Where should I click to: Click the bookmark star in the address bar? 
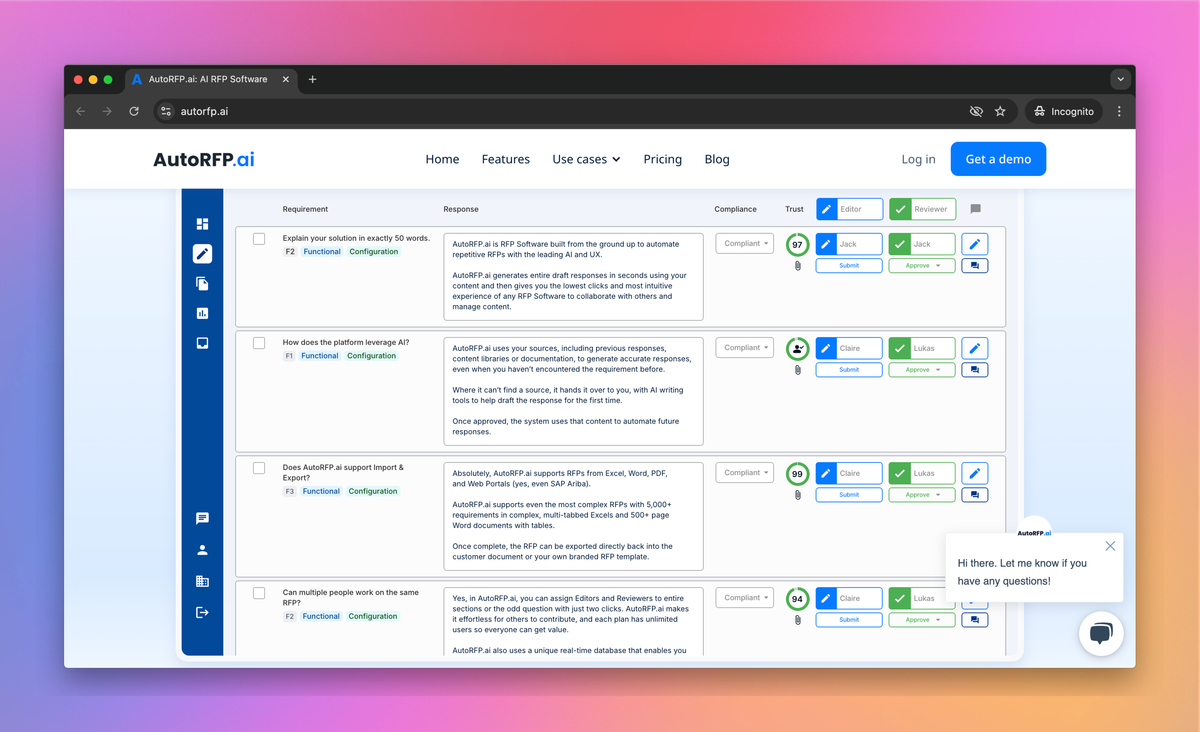click(1000, 111)
